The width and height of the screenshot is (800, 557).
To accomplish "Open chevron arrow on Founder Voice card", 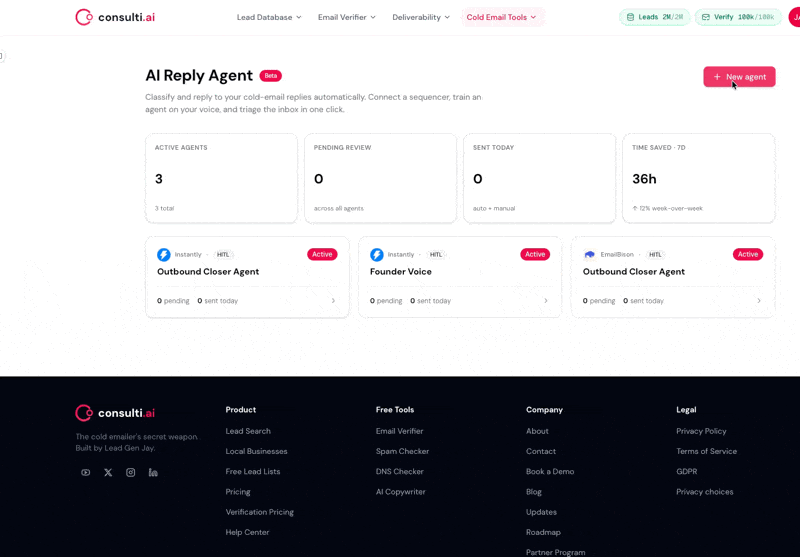I will click(546, 300).
